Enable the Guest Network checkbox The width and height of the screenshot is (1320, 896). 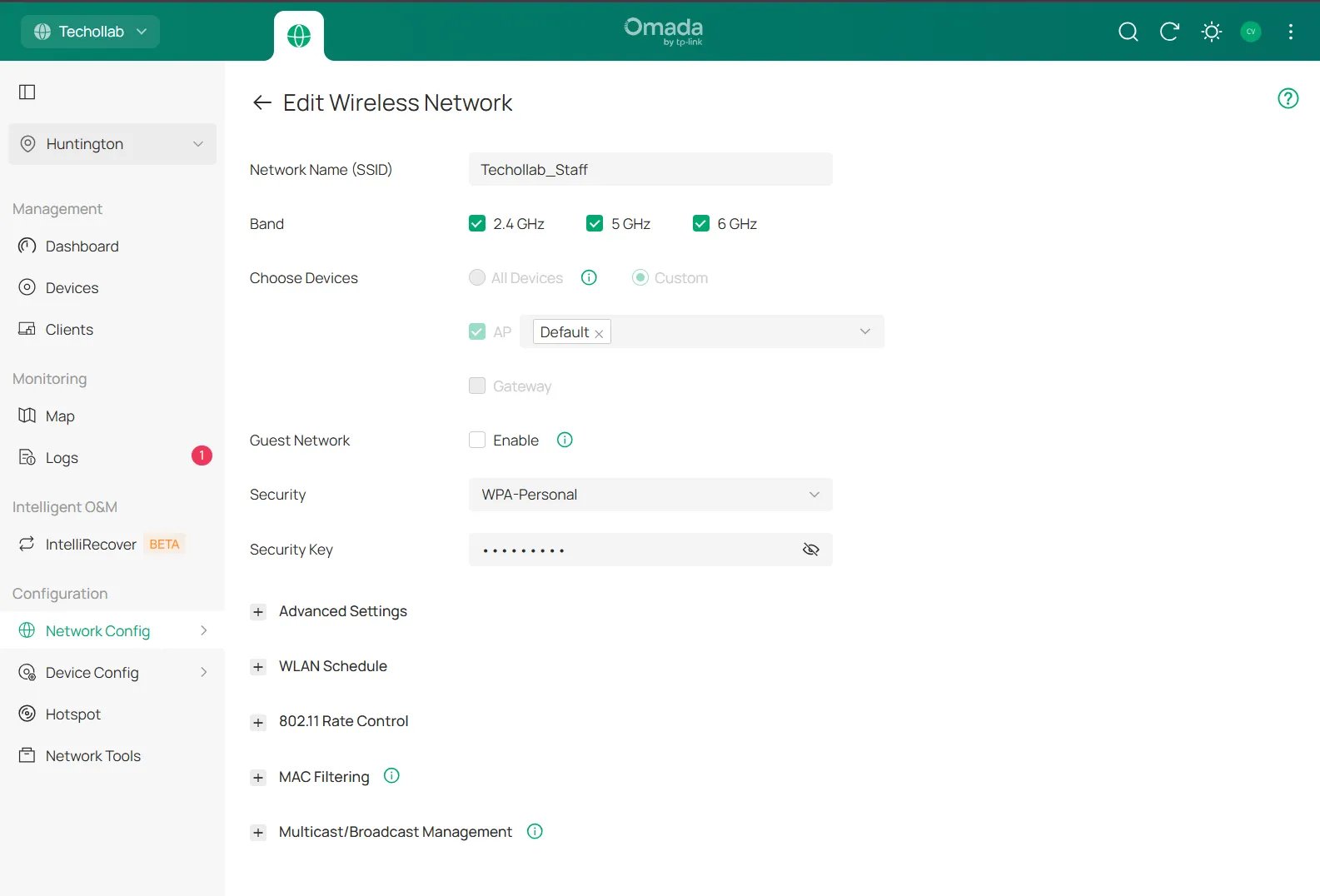477,440
